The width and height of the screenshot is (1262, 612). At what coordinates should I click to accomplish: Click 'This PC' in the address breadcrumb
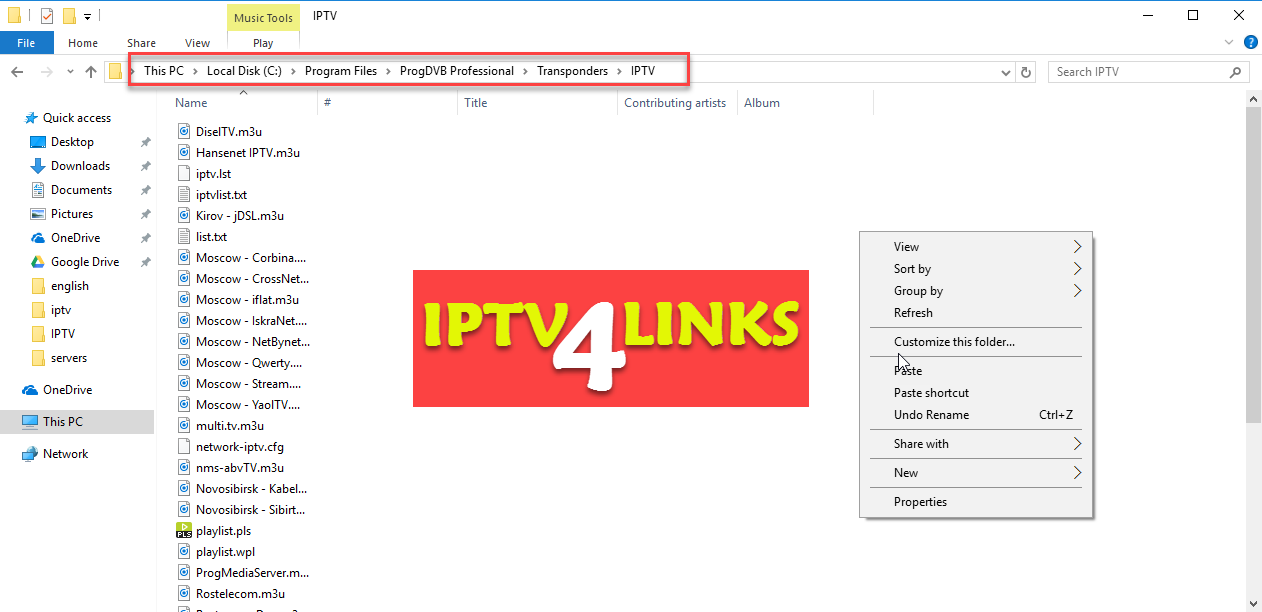point(164,71)
